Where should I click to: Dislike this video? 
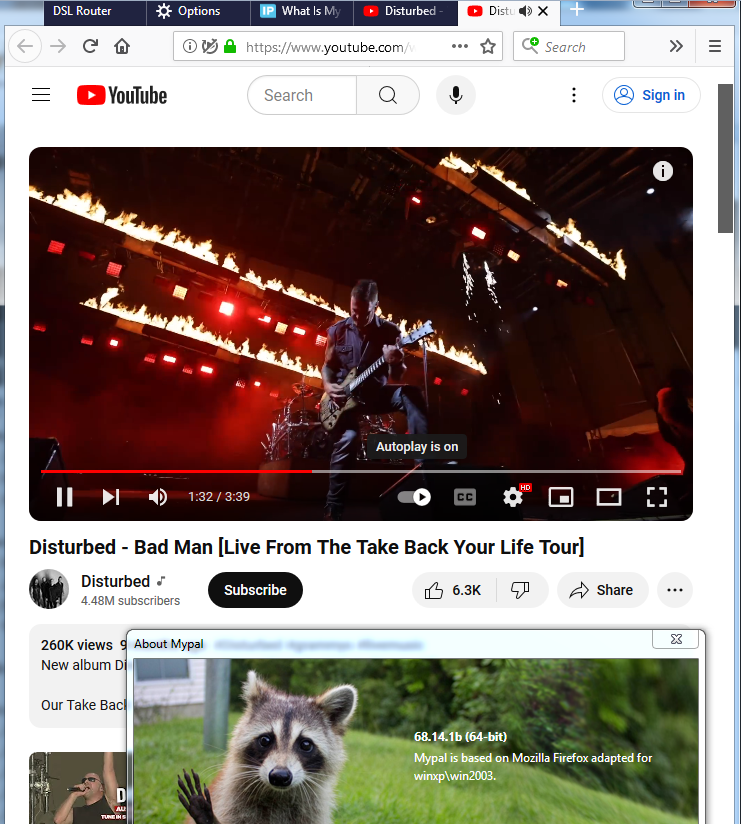coord(521,590)
